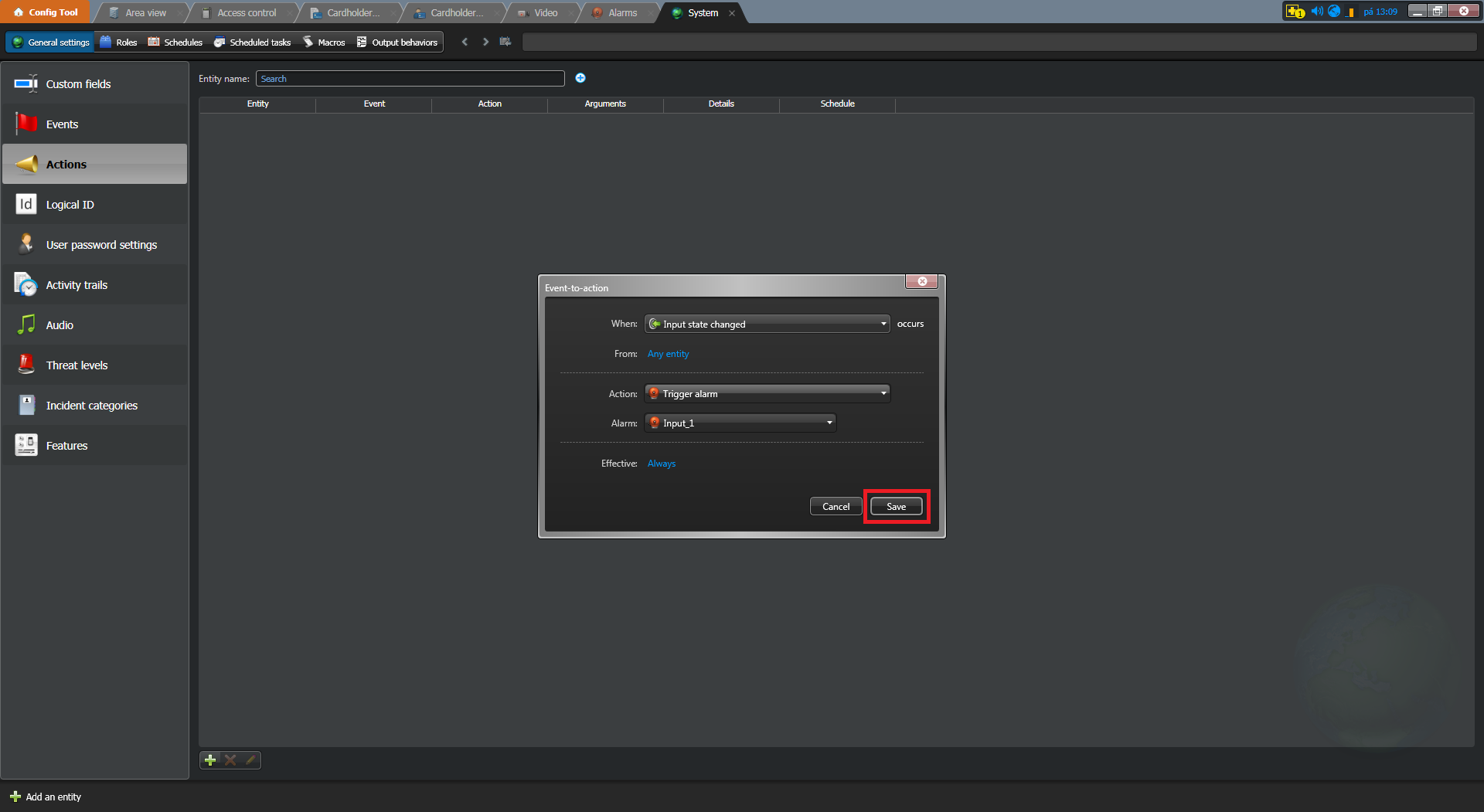Click the navigate forward arrow in toolbar

tap(485, 42)
